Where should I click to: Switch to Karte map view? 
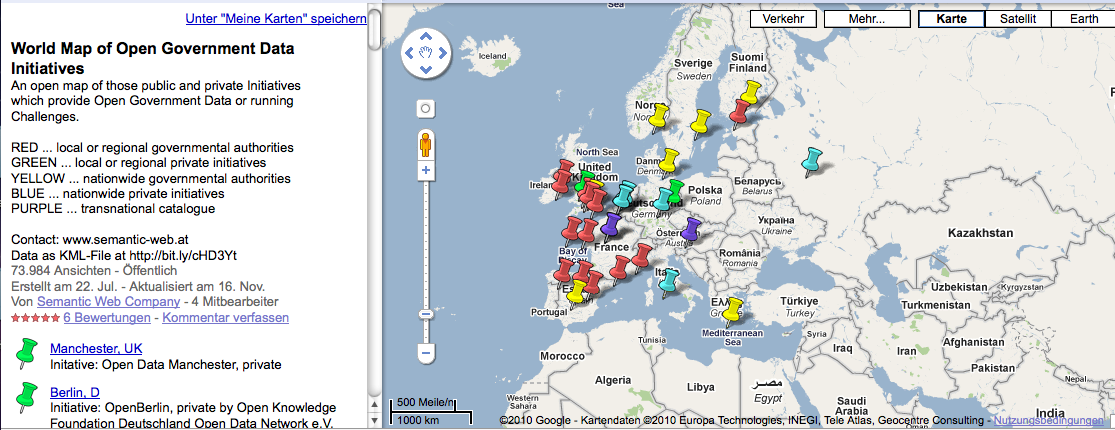951,19
